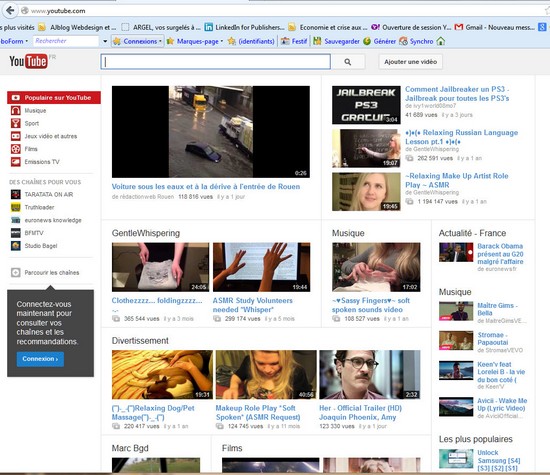Select Emissions TV in the sidebar
The image size is (550, 475).
pyautogui.click(x=42, y=162)
